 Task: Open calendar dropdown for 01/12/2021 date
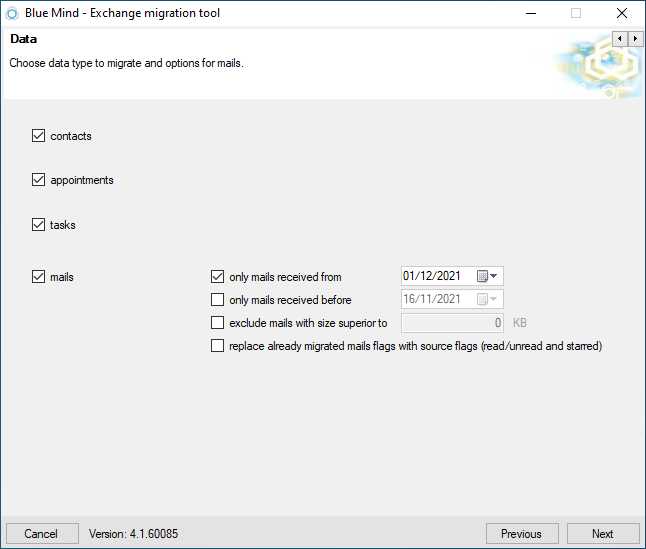click(x=487, y=276)
